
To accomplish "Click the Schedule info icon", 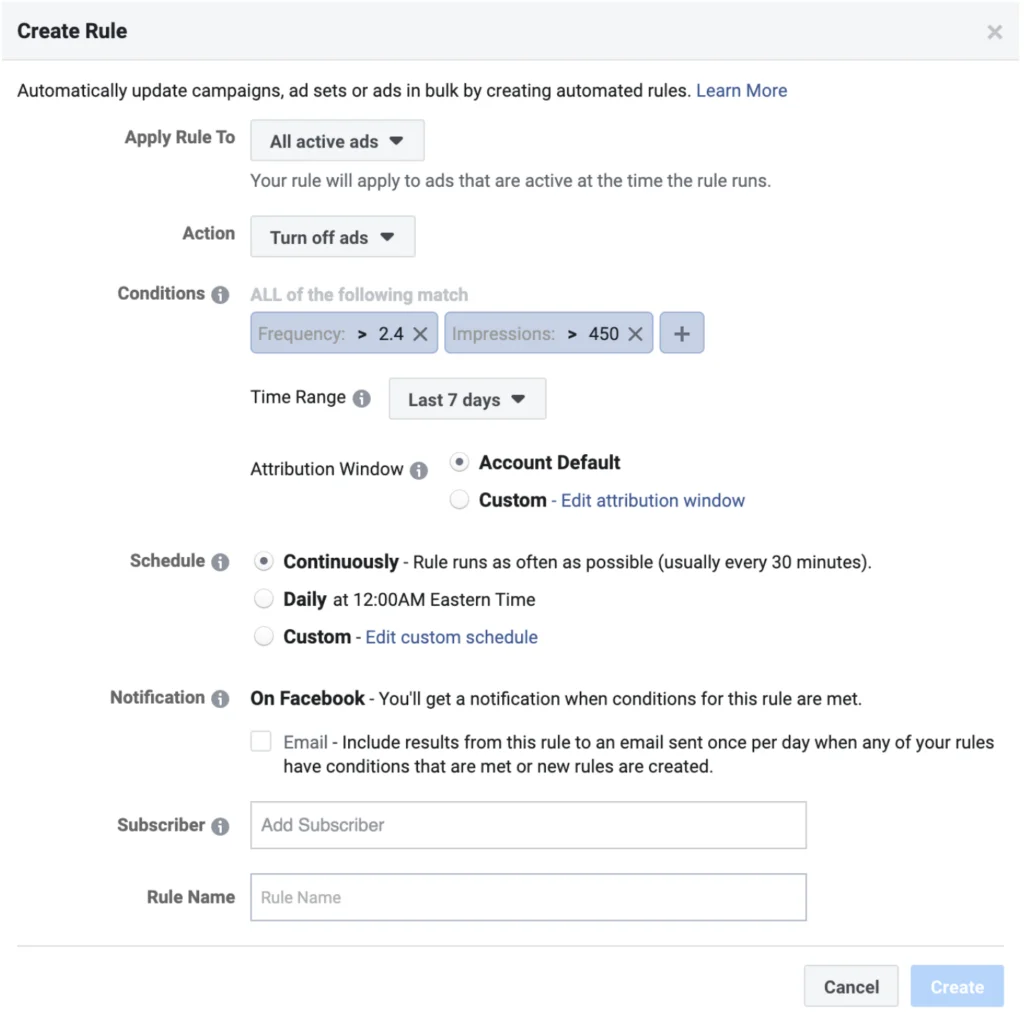I will coord(220,562).
